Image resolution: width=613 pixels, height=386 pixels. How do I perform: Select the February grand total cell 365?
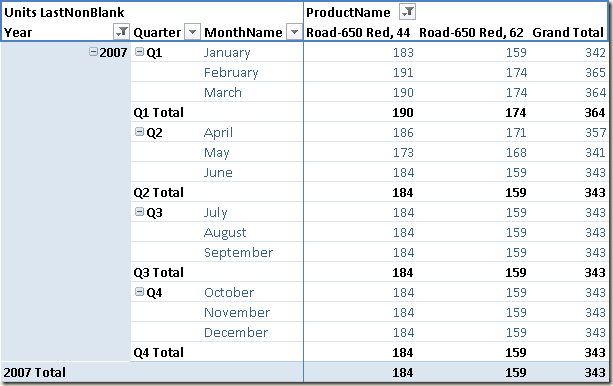pos(595,72)
